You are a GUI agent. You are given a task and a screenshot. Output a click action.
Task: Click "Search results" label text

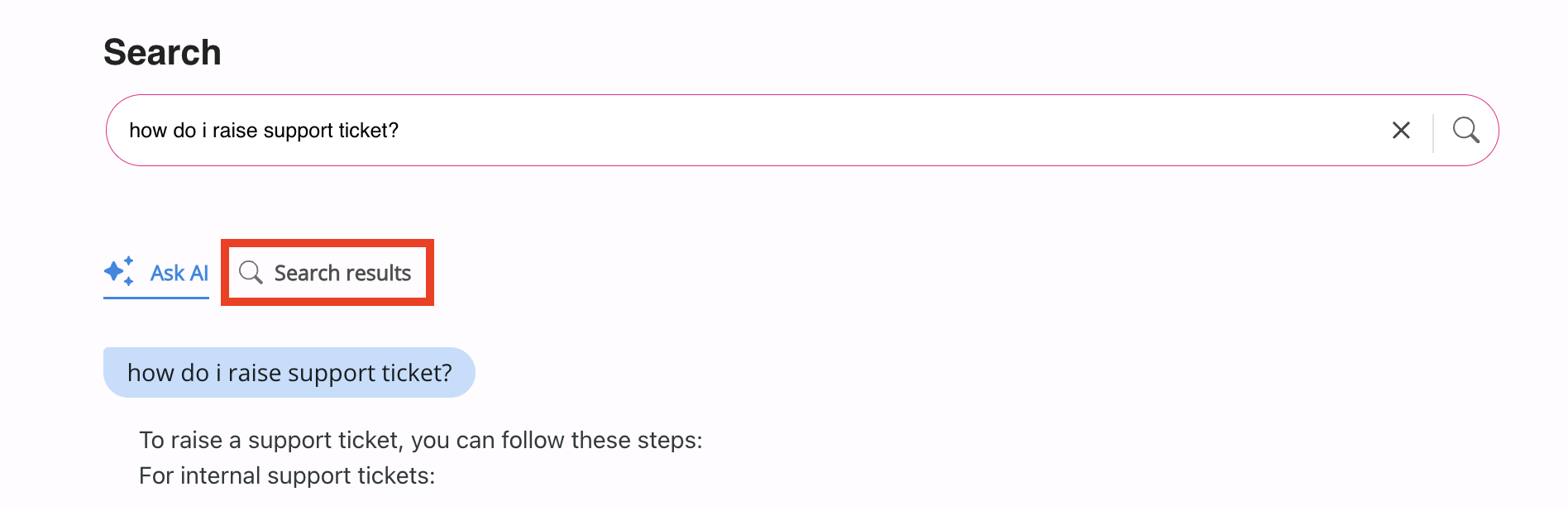coord(342,273)
